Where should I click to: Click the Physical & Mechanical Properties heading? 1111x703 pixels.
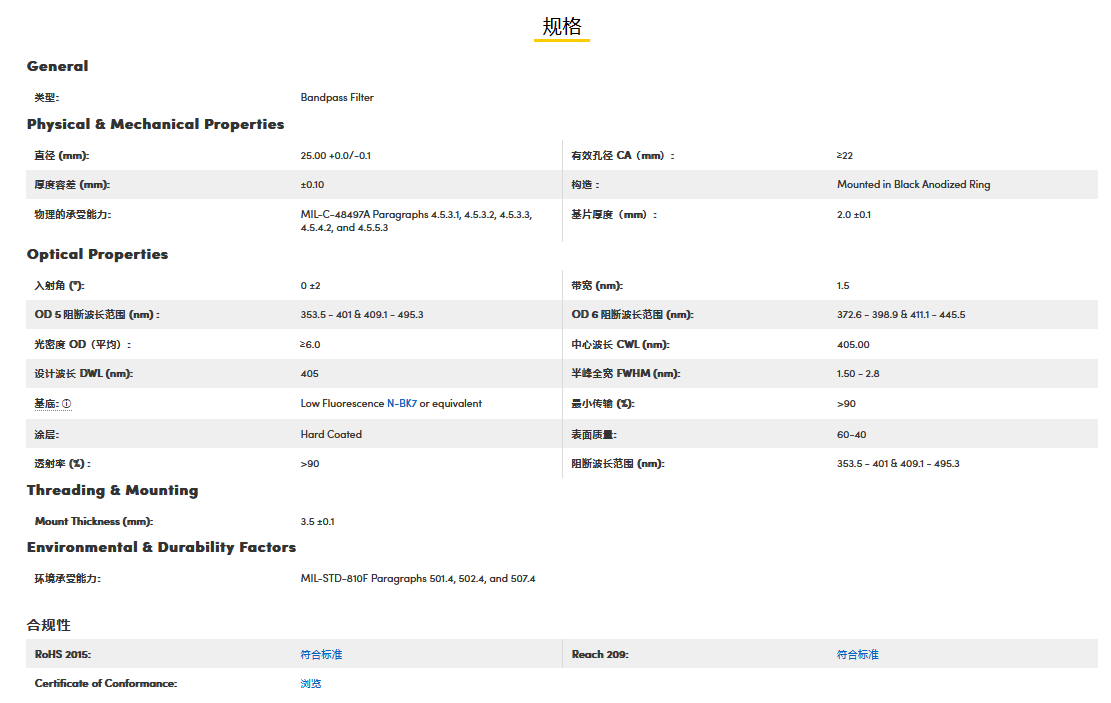(x=155, y=124)
